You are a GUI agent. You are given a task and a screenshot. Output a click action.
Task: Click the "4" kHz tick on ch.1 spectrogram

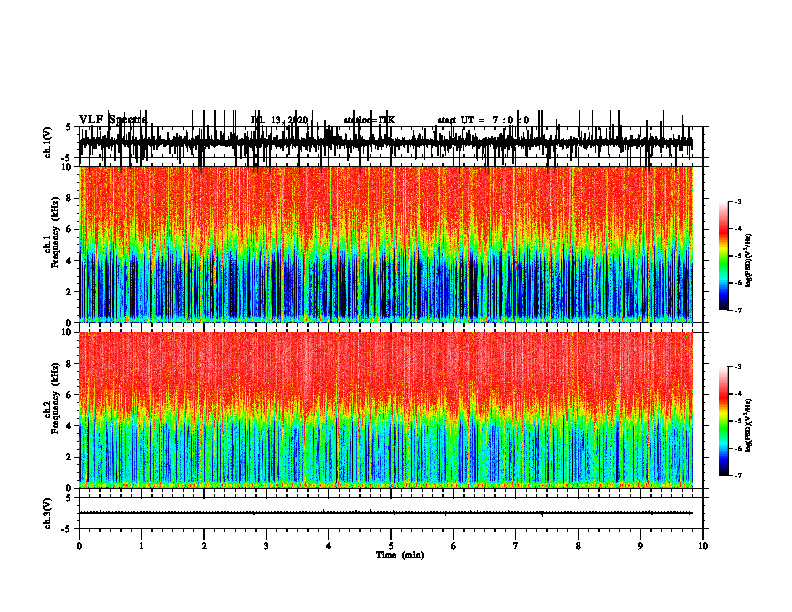[x=69, y=261]
